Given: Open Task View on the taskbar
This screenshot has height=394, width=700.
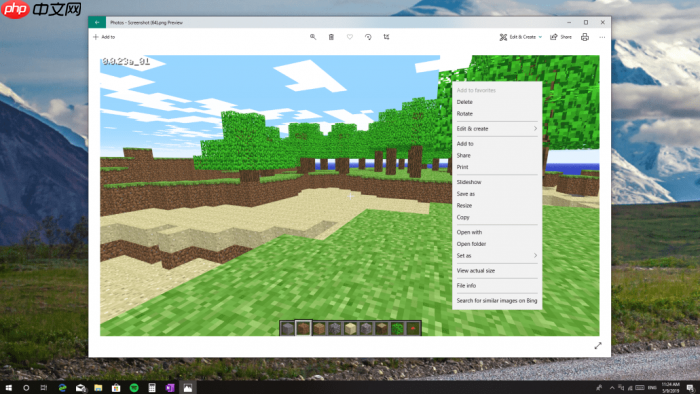Looking at the screenshot, I should (44, 388).
